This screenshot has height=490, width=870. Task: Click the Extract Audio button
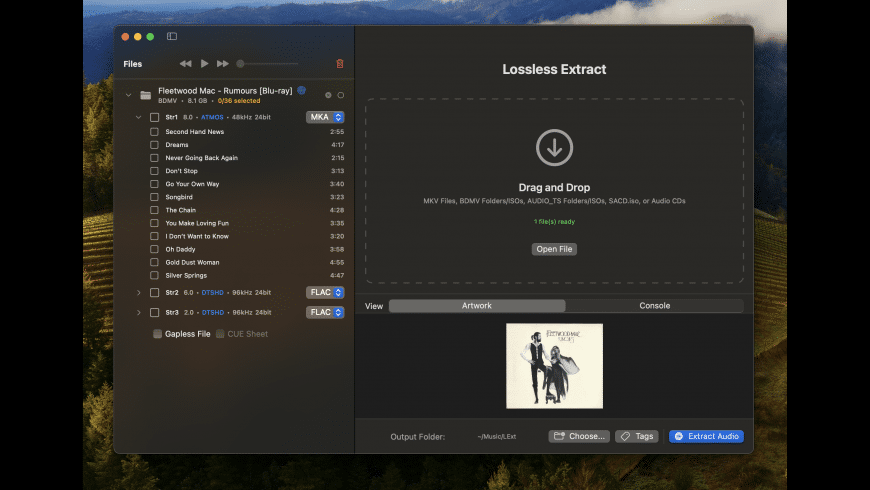pyautogui.click(x=706, y=436)
